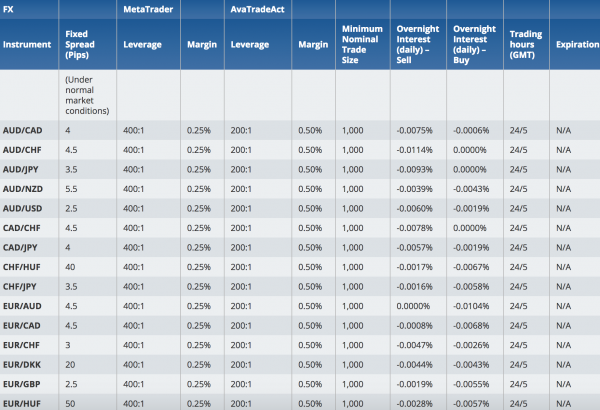Click the -0.0067% buy interest for CHF/HUF
600x410 pixels.
(x=471, y=267)
